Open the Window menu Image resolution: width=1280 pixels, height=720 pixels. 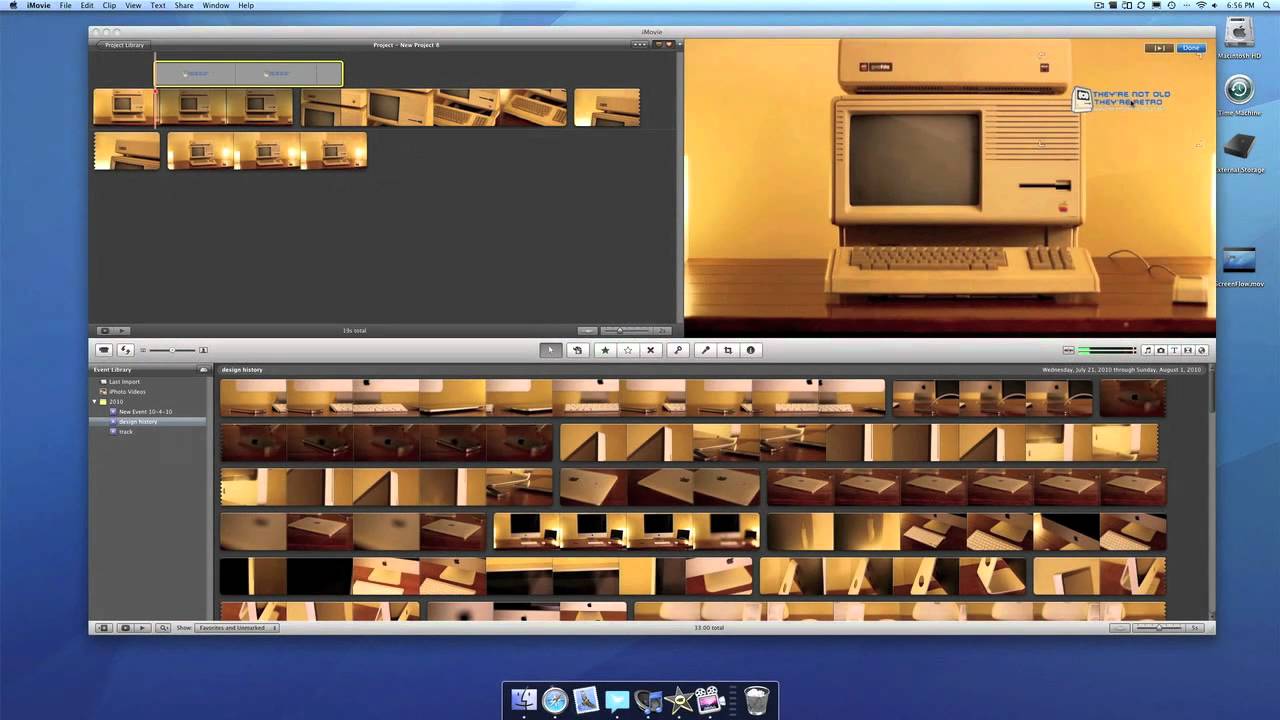tap(216, 6)
